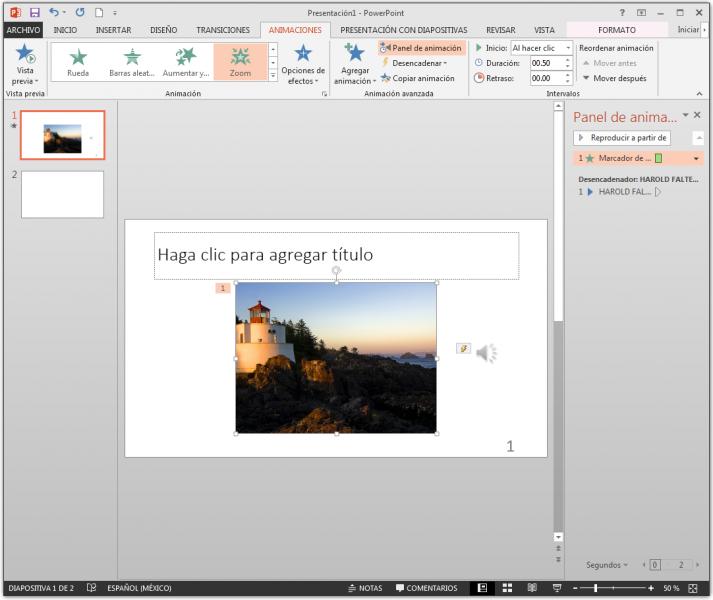
Task: Click the zoom slider handle
Action: pyautogui.click(x=595, y=588)
